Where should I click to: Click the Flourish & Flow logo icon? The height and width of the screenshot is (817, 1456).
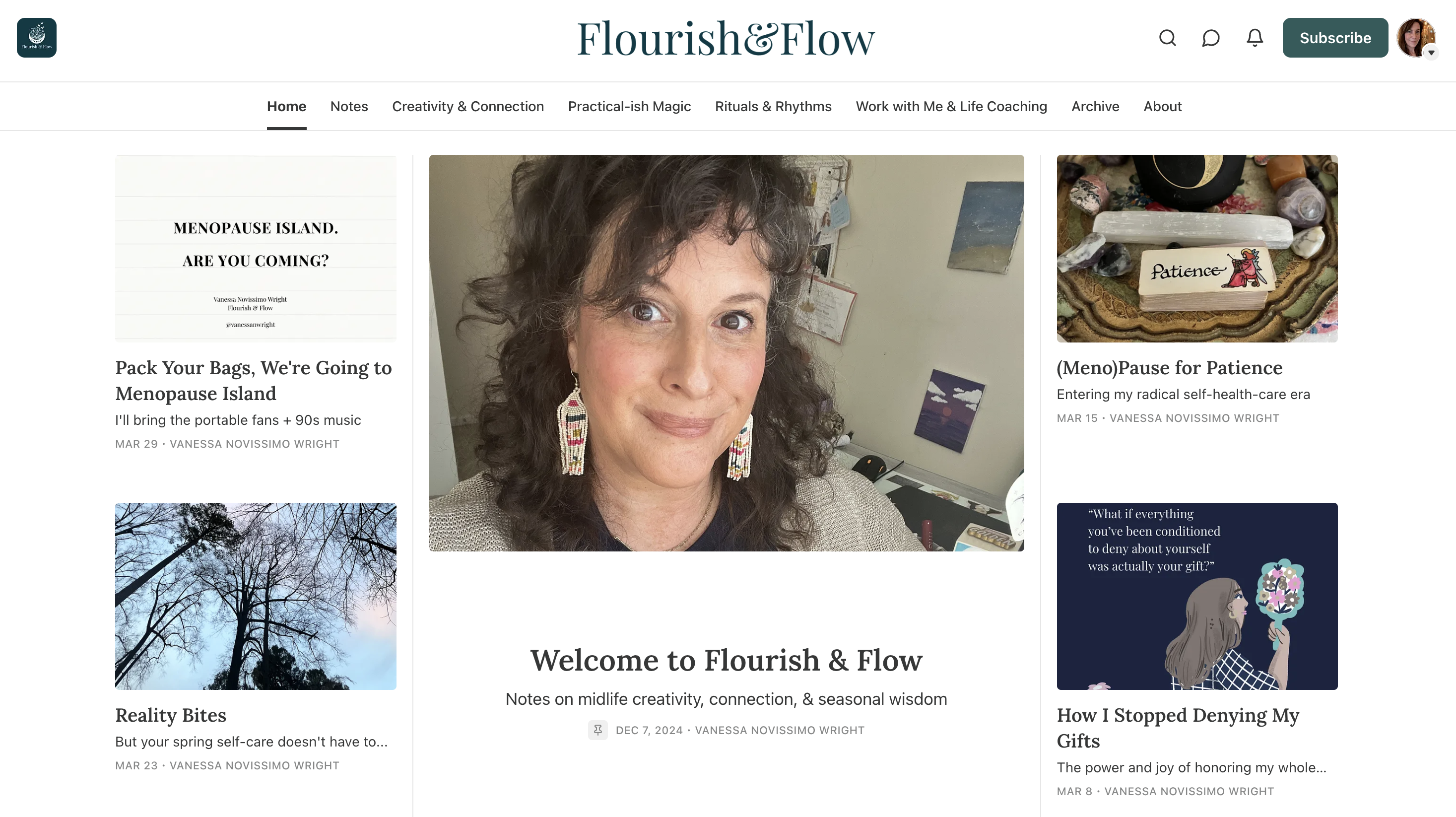(37, 37)
